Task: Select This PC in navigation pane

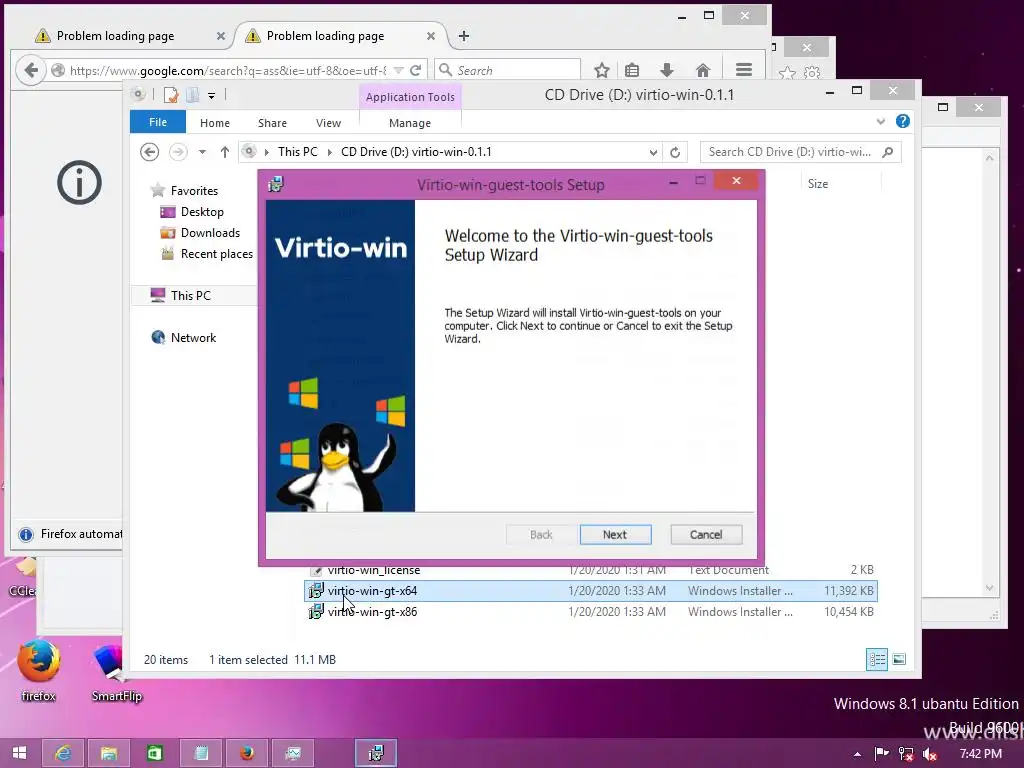Action: click(191, 295)
